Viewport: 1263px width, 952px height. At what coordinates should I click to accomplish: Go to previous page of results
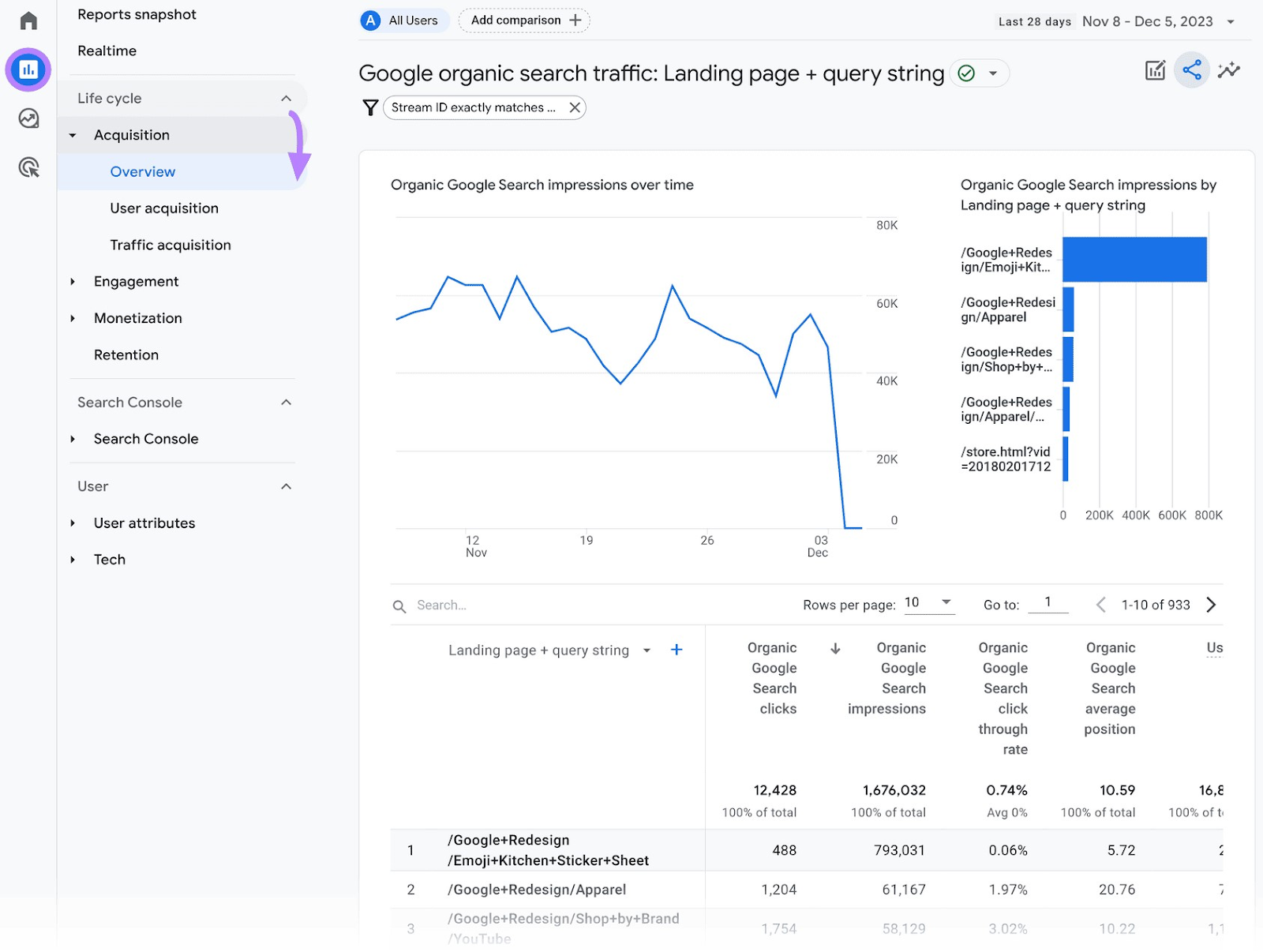coord(1100,605)
